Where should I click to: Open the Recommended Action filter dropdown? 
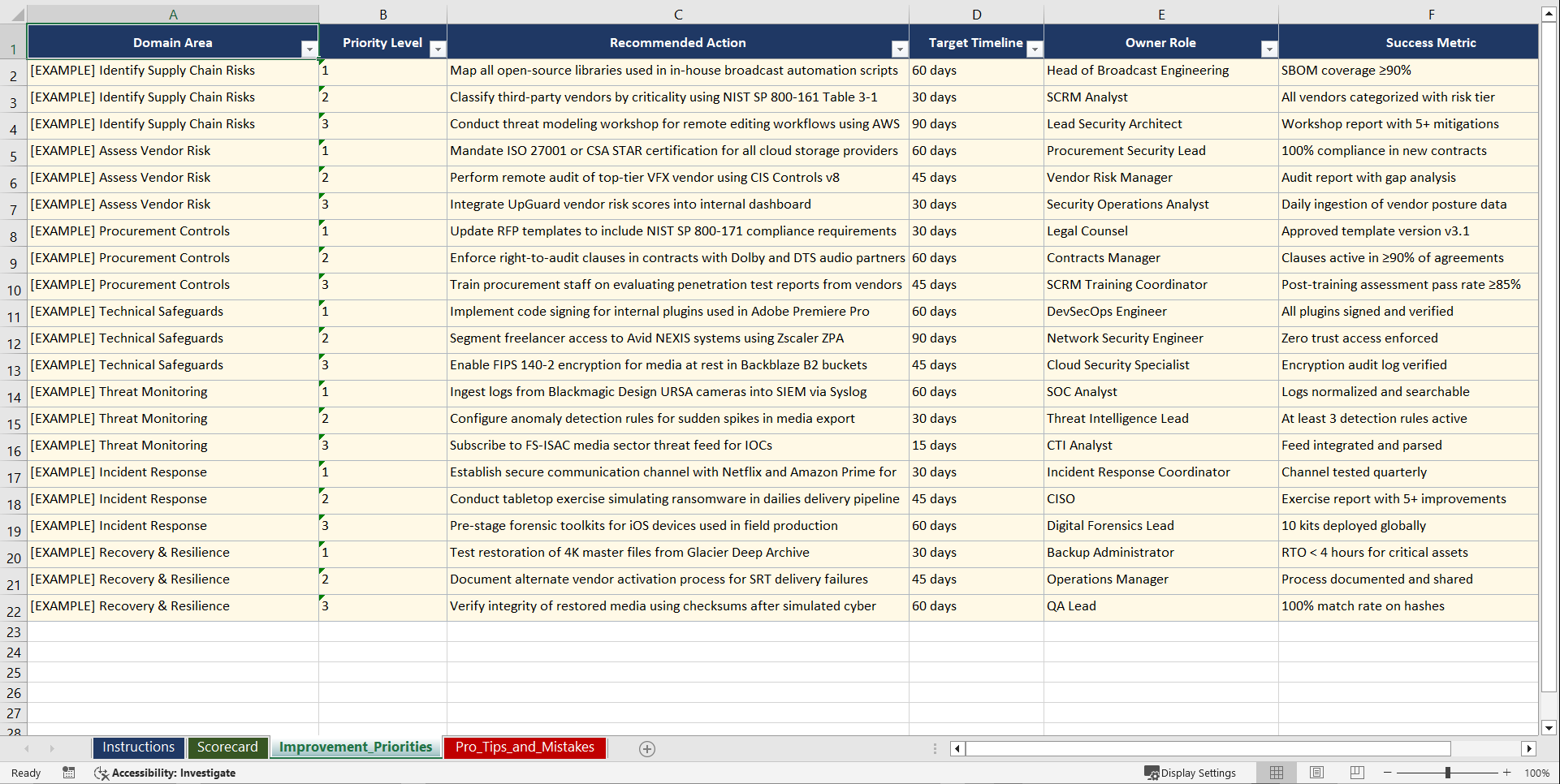[x=900, y=49]
